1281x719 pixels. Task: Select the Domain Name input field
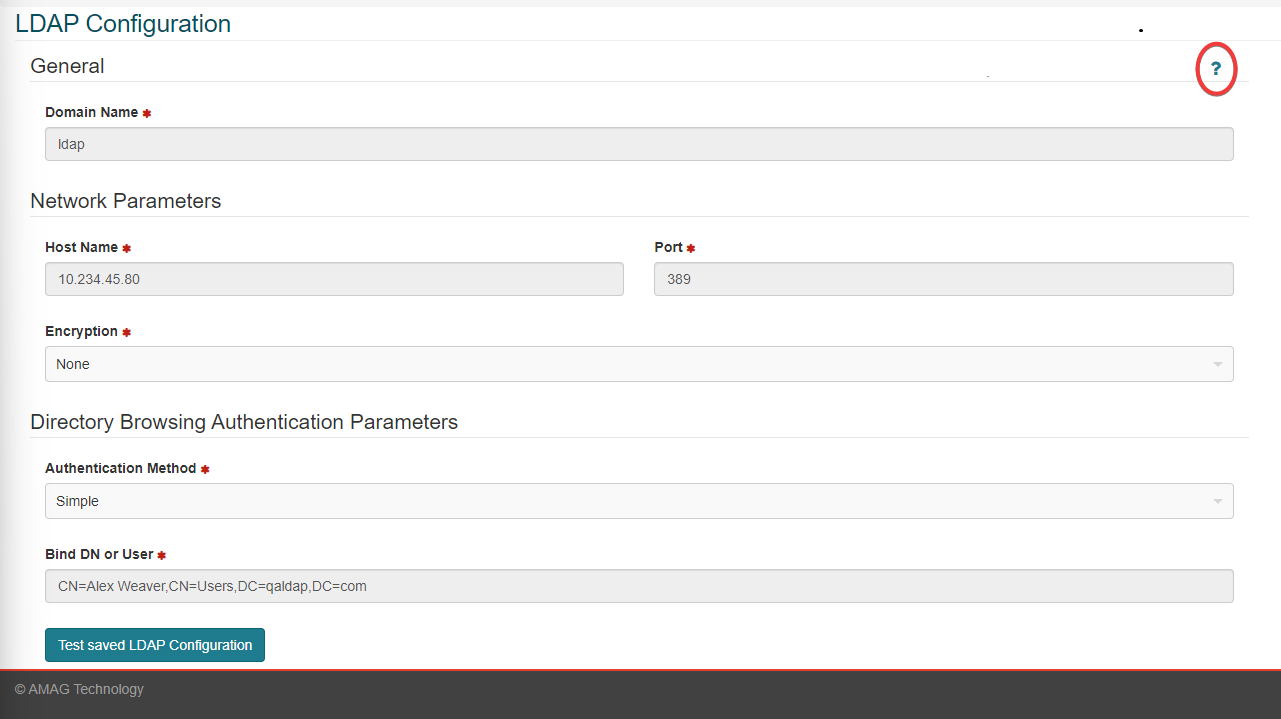coord(638,143)
